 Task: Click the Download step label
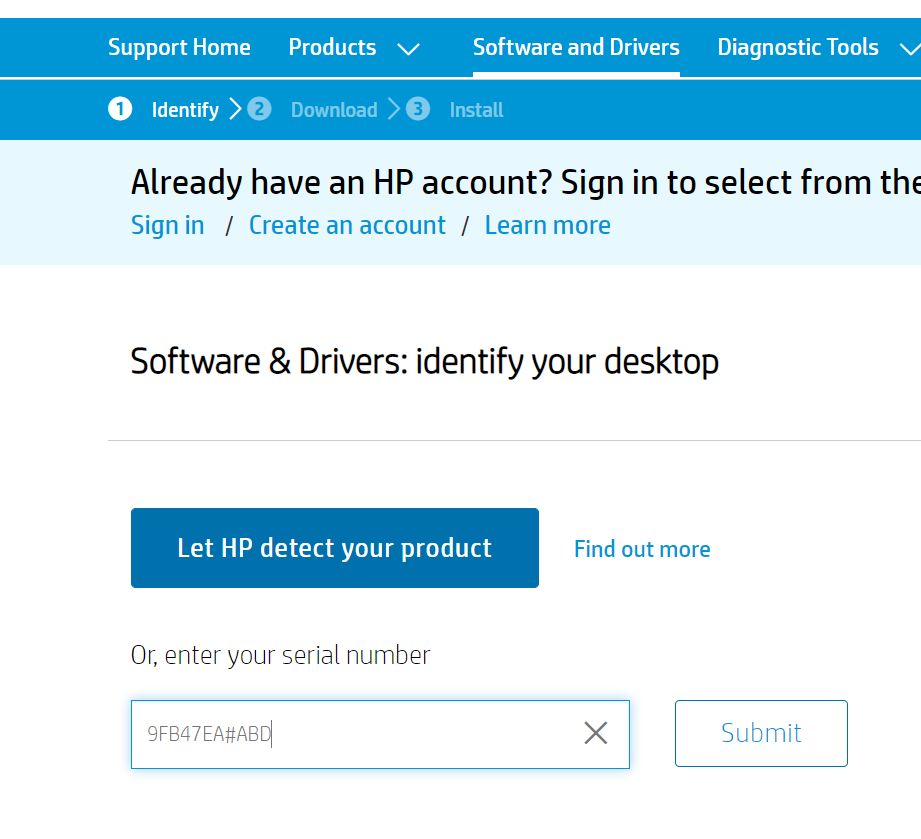[334, 110]
